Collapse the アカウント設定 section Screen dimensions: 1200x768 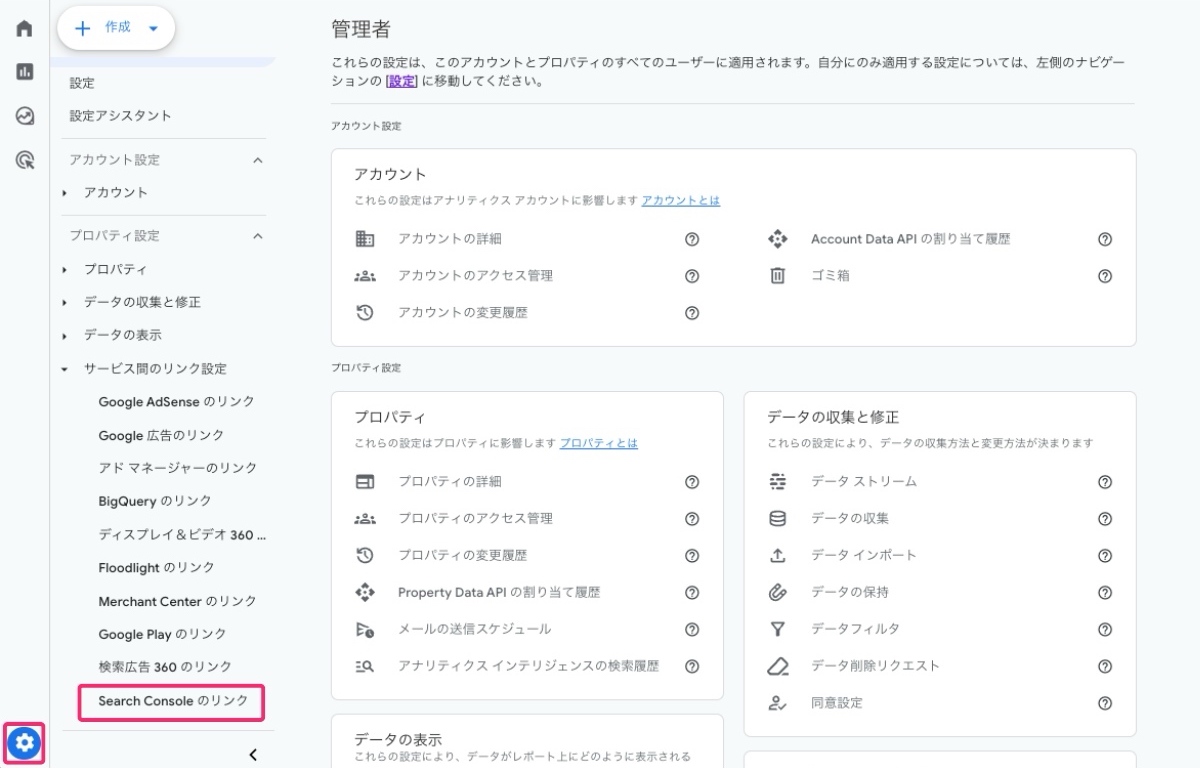(257, 159)
